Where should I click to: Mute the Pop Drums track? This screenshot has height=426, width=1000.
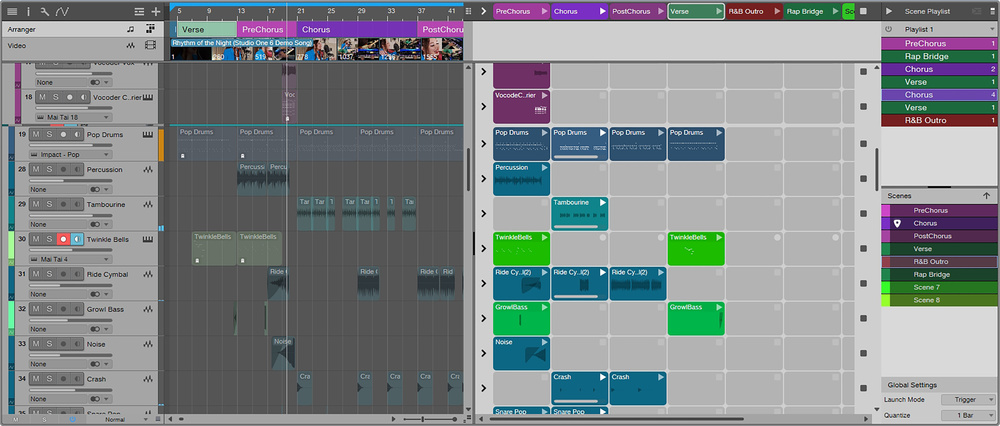point(36,134)
